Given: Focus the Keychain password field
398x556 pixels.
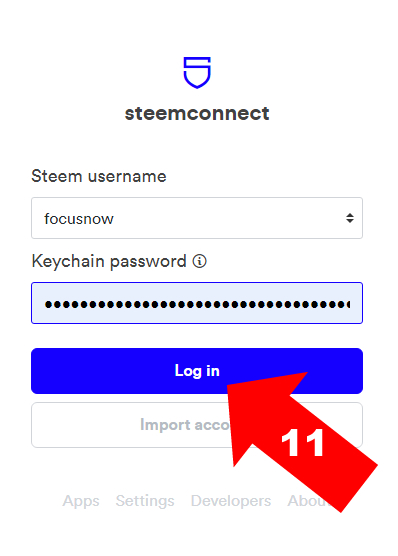Looking at the screenshot, I should coord(197,303).
